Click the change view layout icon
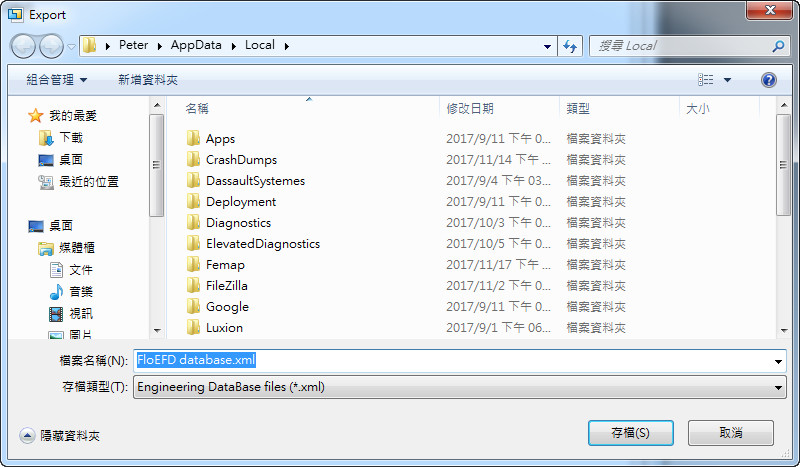Image resolution: width=800 pixels, height=467 pixels. coord(706,80)
